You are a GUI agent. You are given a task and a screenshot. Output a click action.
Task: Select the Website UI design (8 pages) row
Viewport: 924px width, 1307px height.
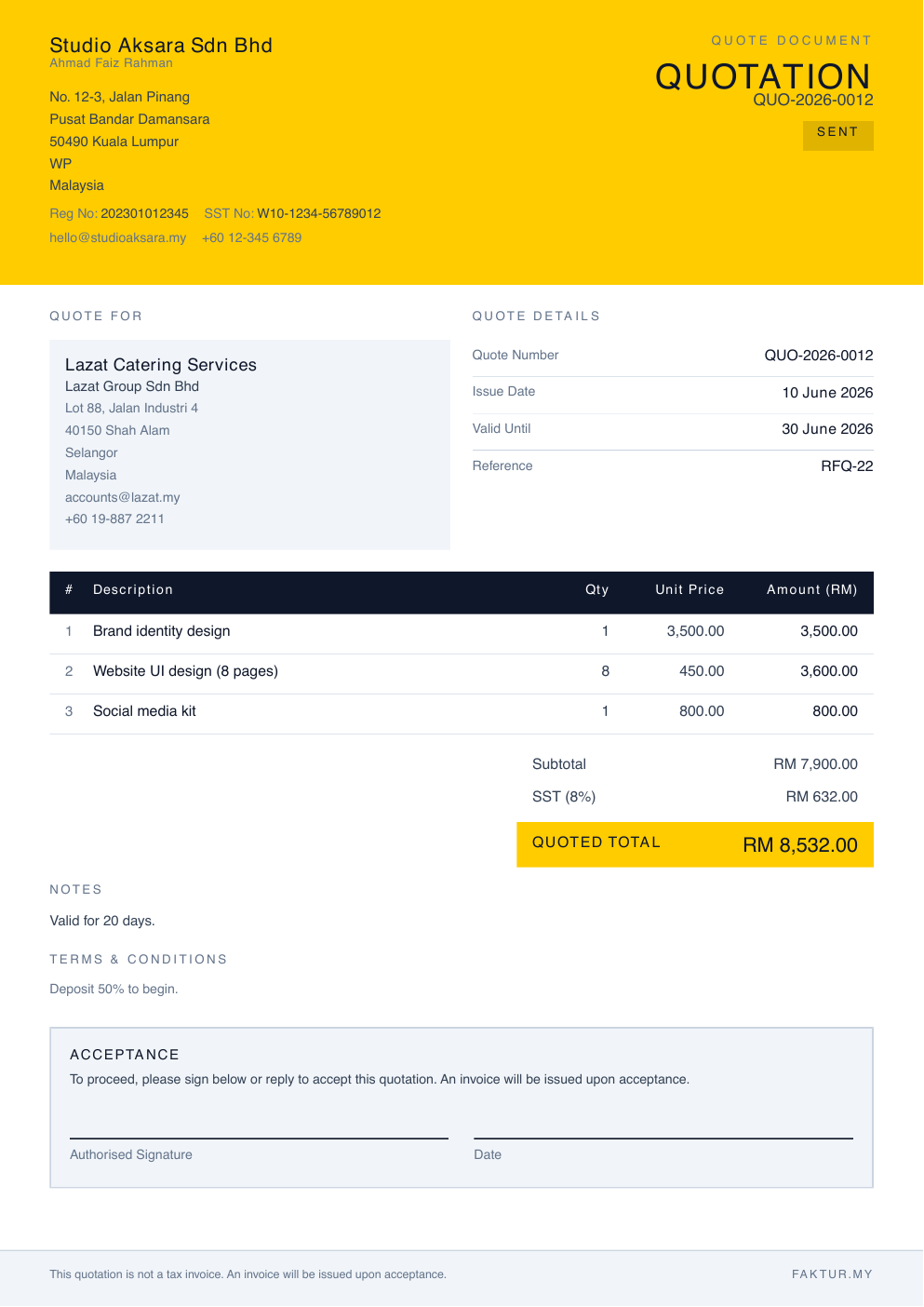[x=462, y=671]
